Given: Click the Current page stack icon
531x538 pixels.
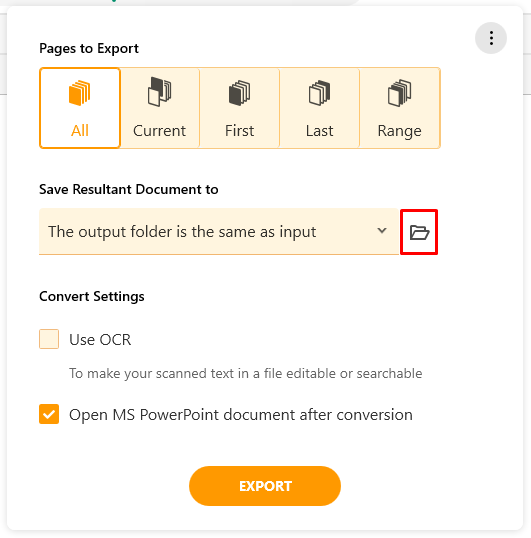Looking at the screenshot, I should [160, 92].
